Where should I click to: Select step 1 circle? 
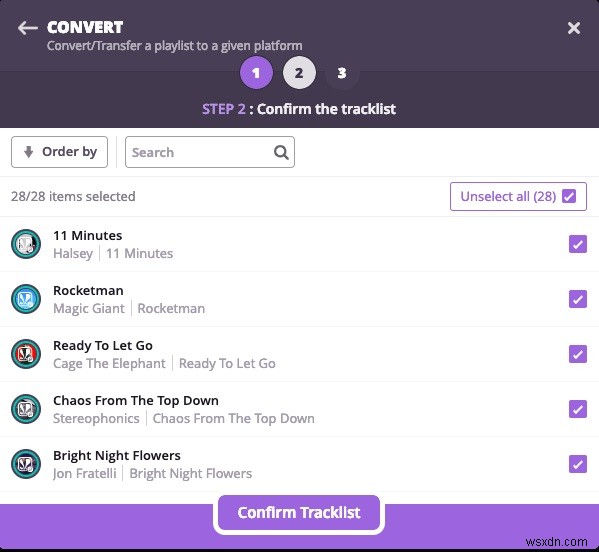[x=256, y=73]
